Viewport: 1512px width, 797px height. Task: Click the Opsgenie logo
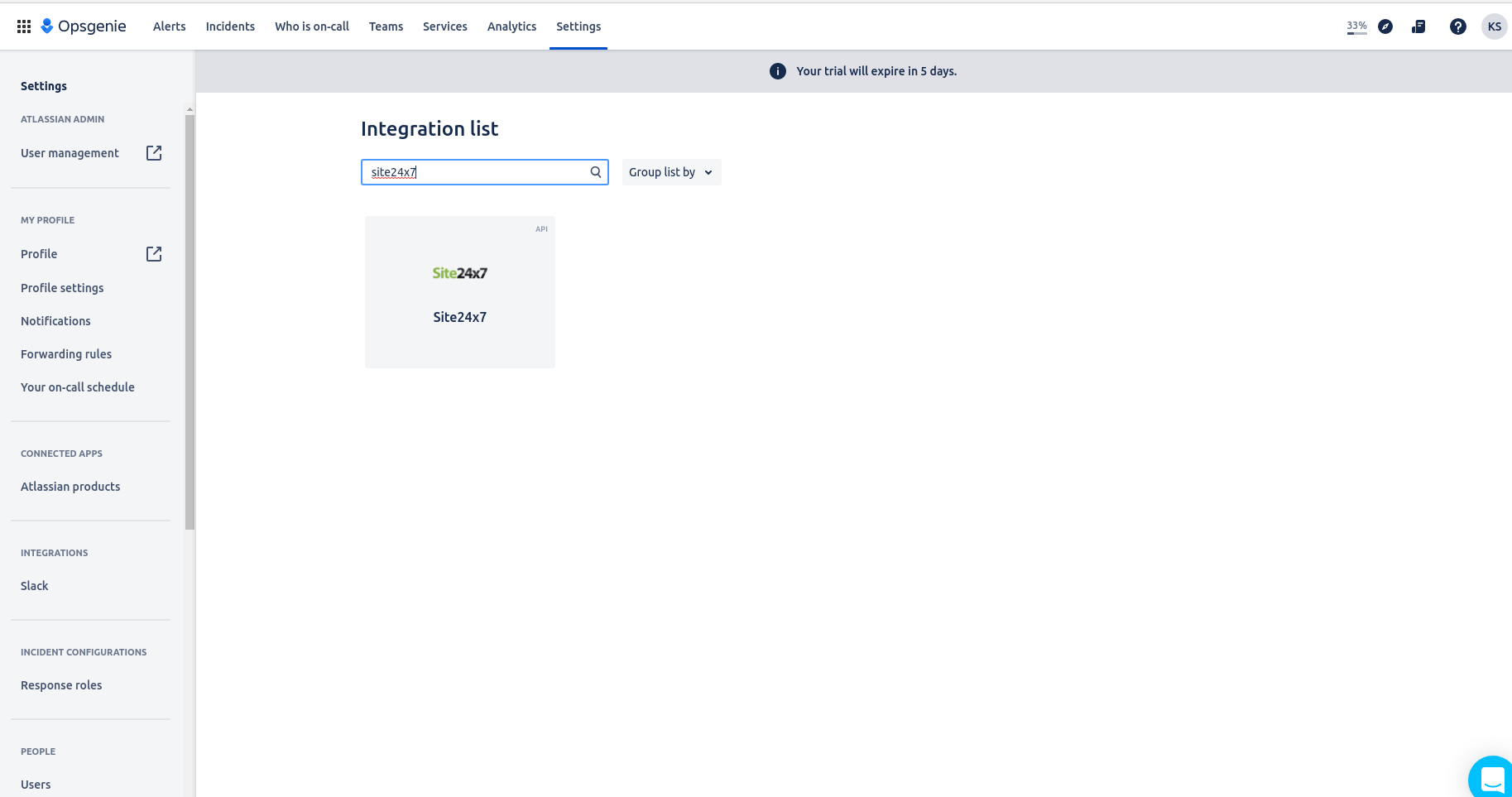[x=83, y=26]
